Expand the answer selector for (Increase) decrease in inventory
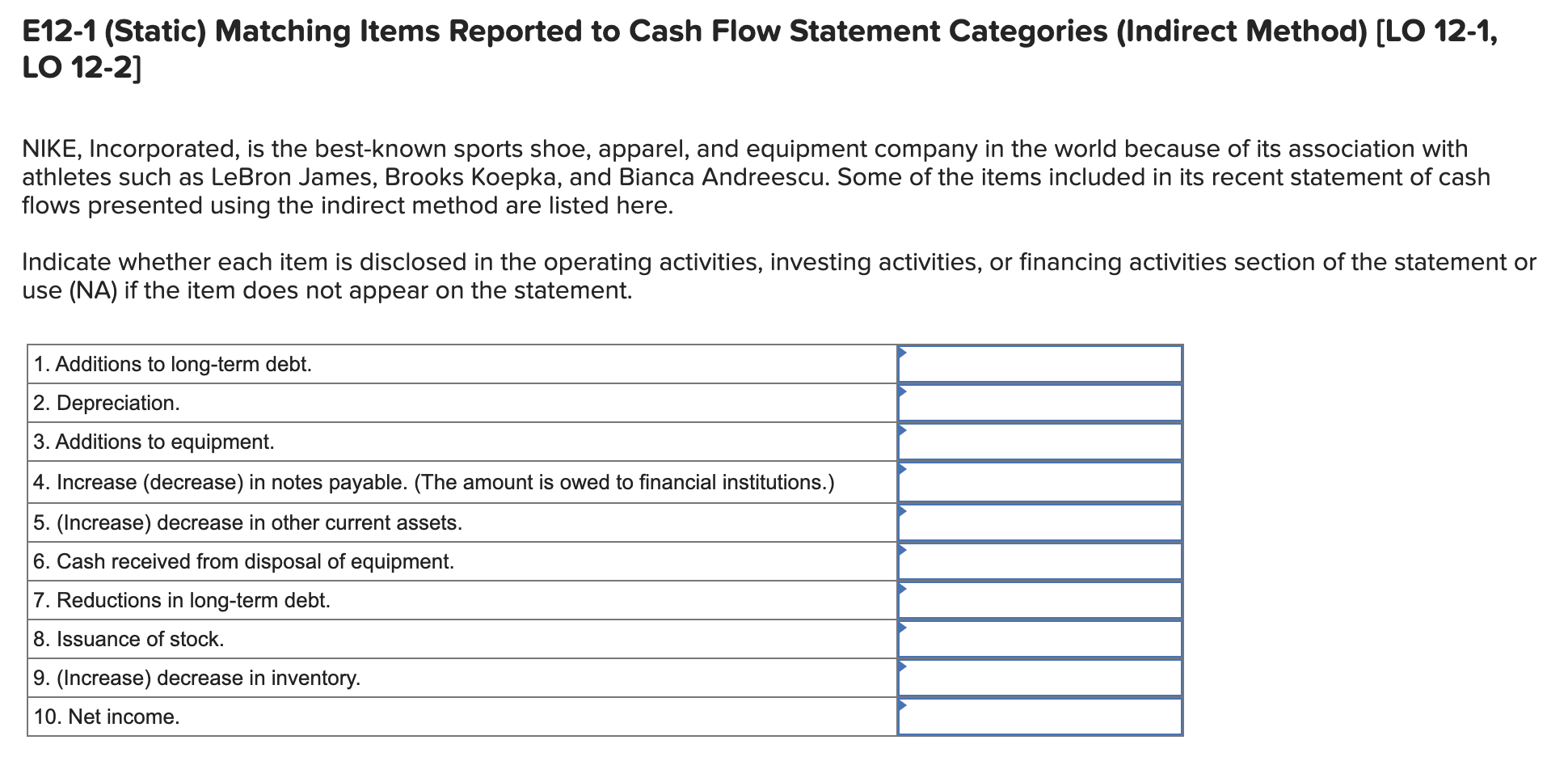Viewport: 1568px width, 757px height. [x=1039, y=677]
